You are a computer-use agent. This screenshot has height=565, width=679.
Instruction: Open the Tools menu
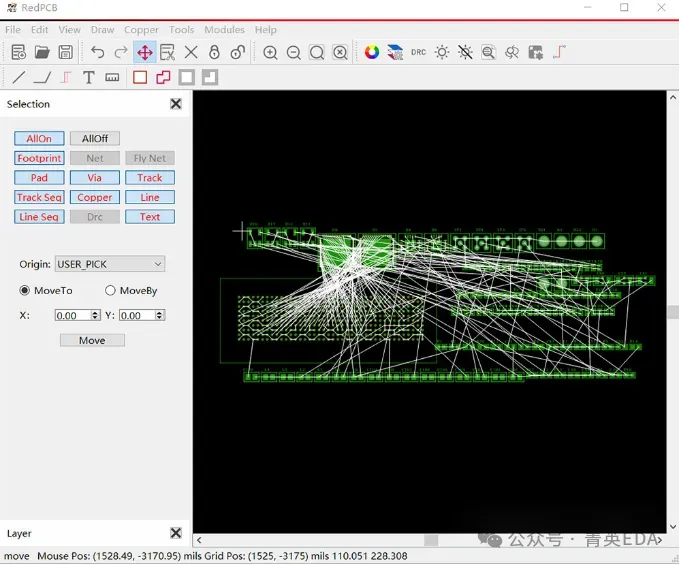(x=181, y=29)
